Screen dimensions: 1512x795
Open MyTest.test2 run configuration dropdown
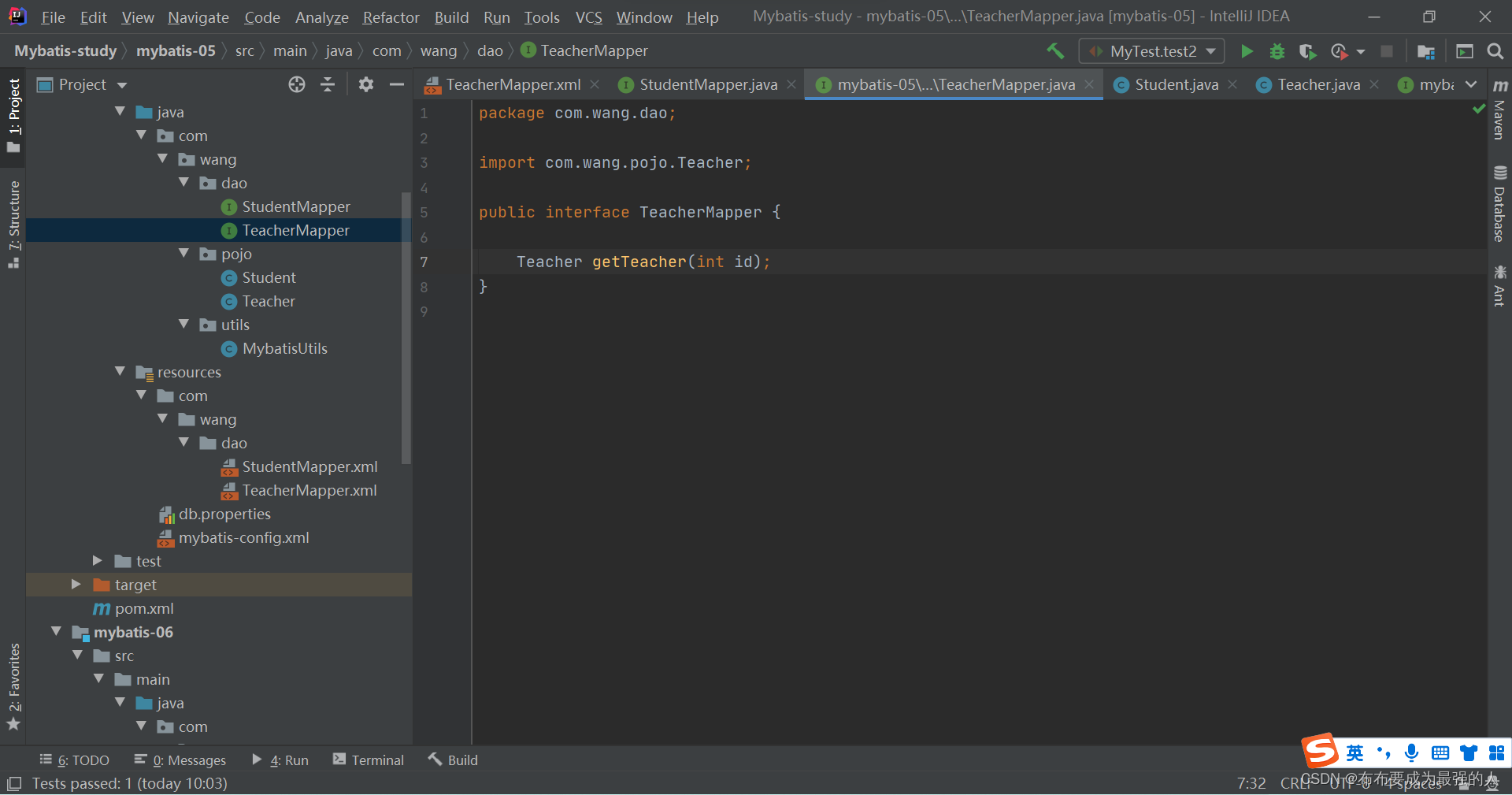tap(1151, 51)
